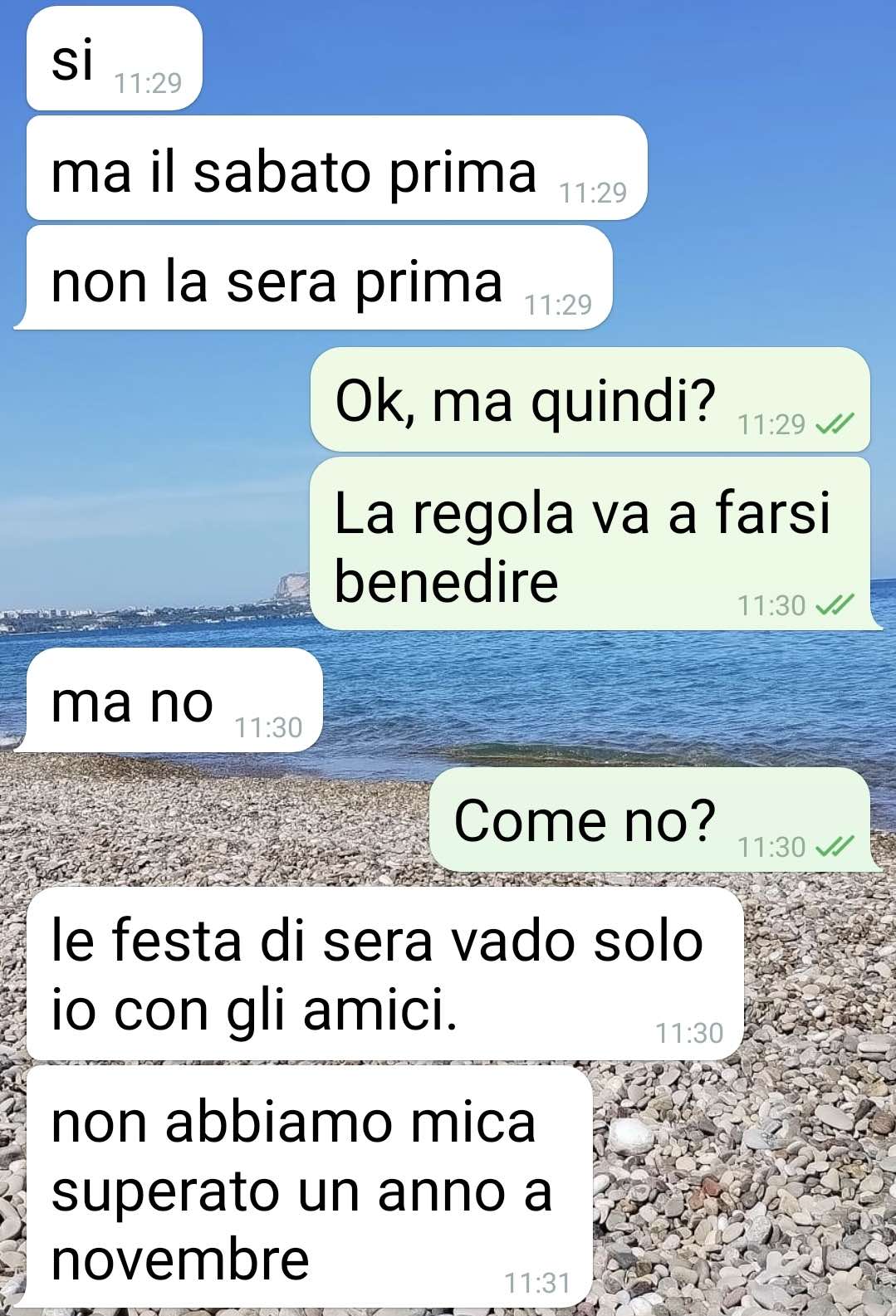Tap the 'ma no' received message

coord(169,701)
